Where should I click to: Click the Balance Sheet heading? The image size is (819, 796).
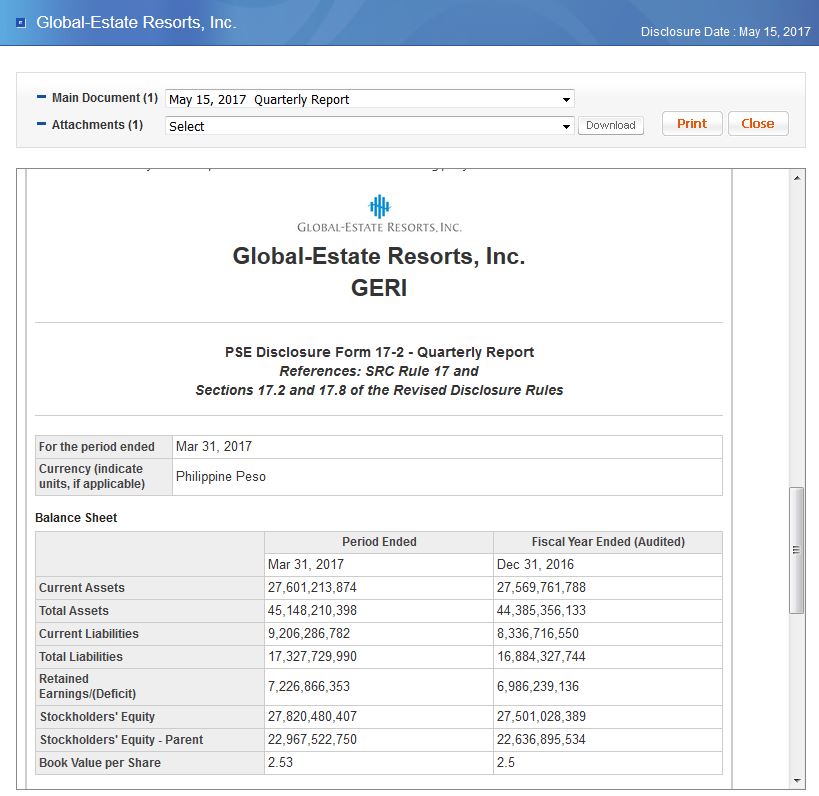pyautogui.click(x=76, y=518)
